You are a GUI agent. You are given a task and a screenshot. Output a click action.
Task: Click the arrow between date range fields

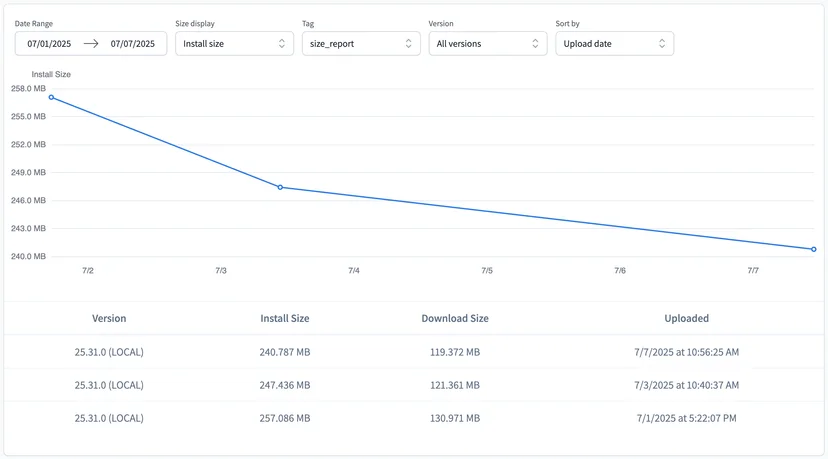pyautogui.click(x=91, y=43)
